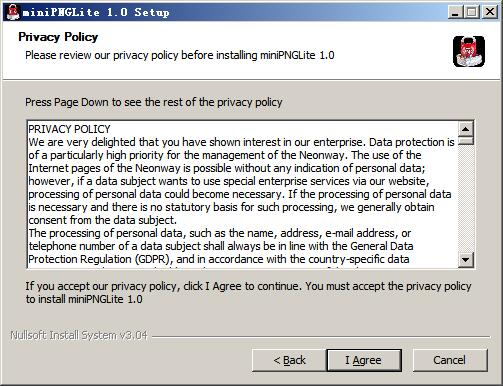Click the 'Press Page Down' instruction text
Viewport: 503px width, 386px height.
(154, 102)
